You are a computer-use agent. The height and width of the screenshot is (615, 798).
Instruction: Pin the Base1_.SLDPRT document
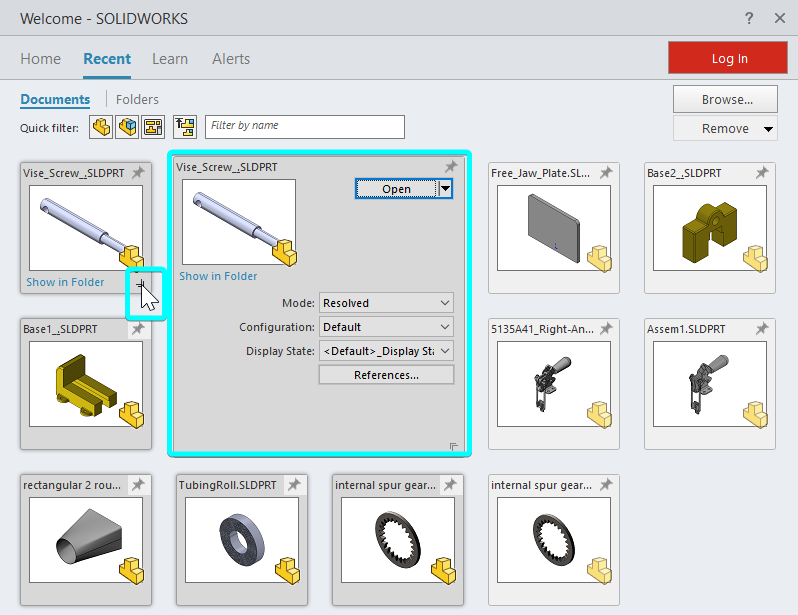(x=138, y=329)
